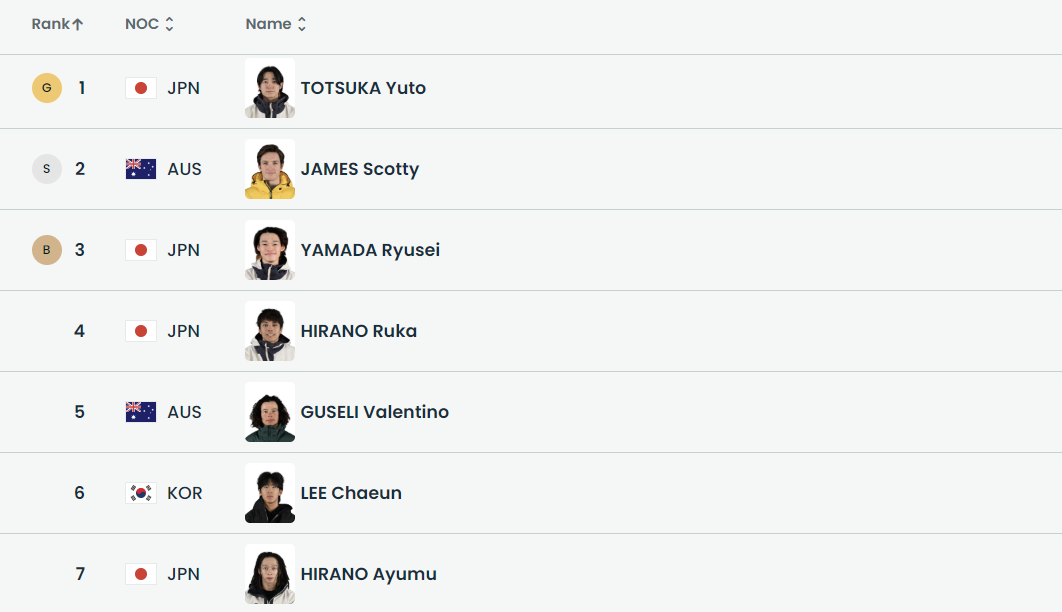Image resolution: width=1062 pixels, height=612 pixels.
Task: Click HIRANO Ayumu's headshot thumbnail
Action: 270,574
